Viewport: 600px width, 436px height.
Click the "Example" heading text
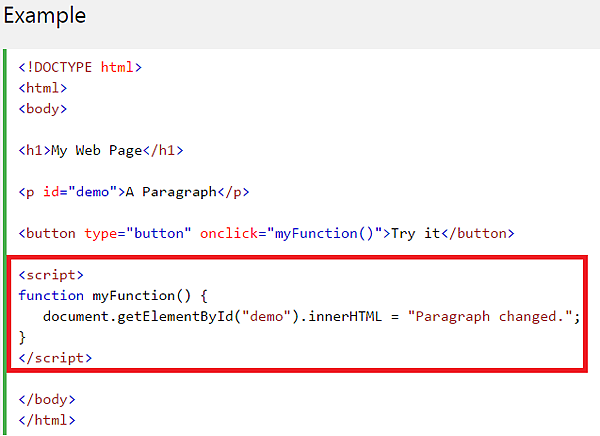[44, 16]
